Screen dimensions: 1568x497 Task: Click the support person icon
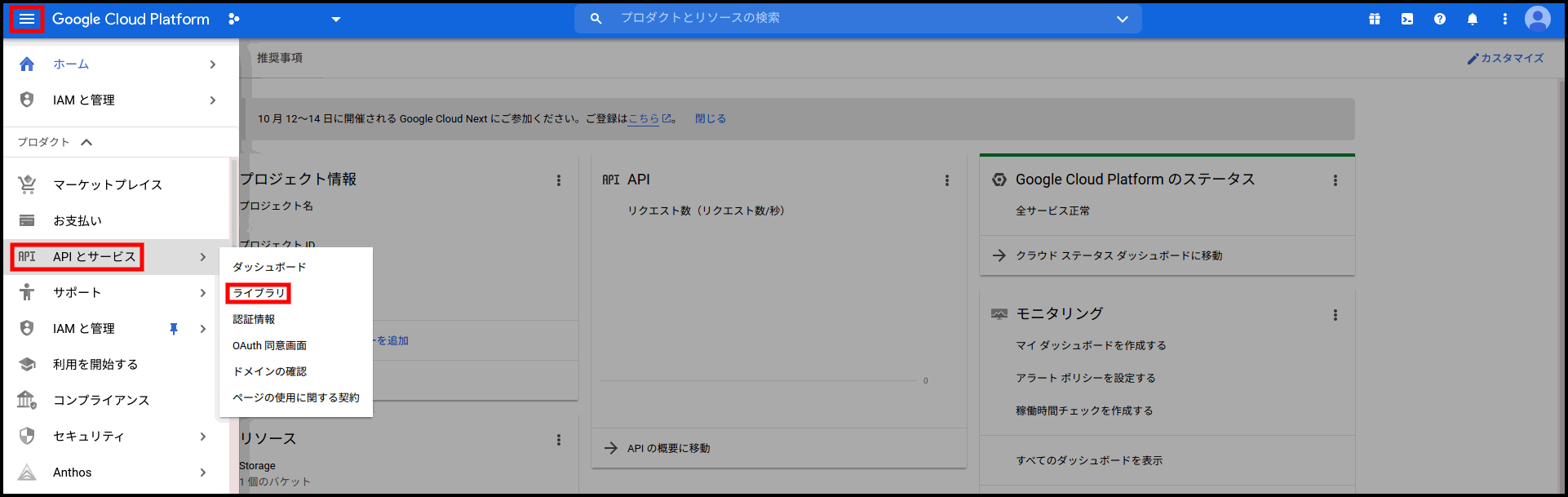(x=27, y=292)
